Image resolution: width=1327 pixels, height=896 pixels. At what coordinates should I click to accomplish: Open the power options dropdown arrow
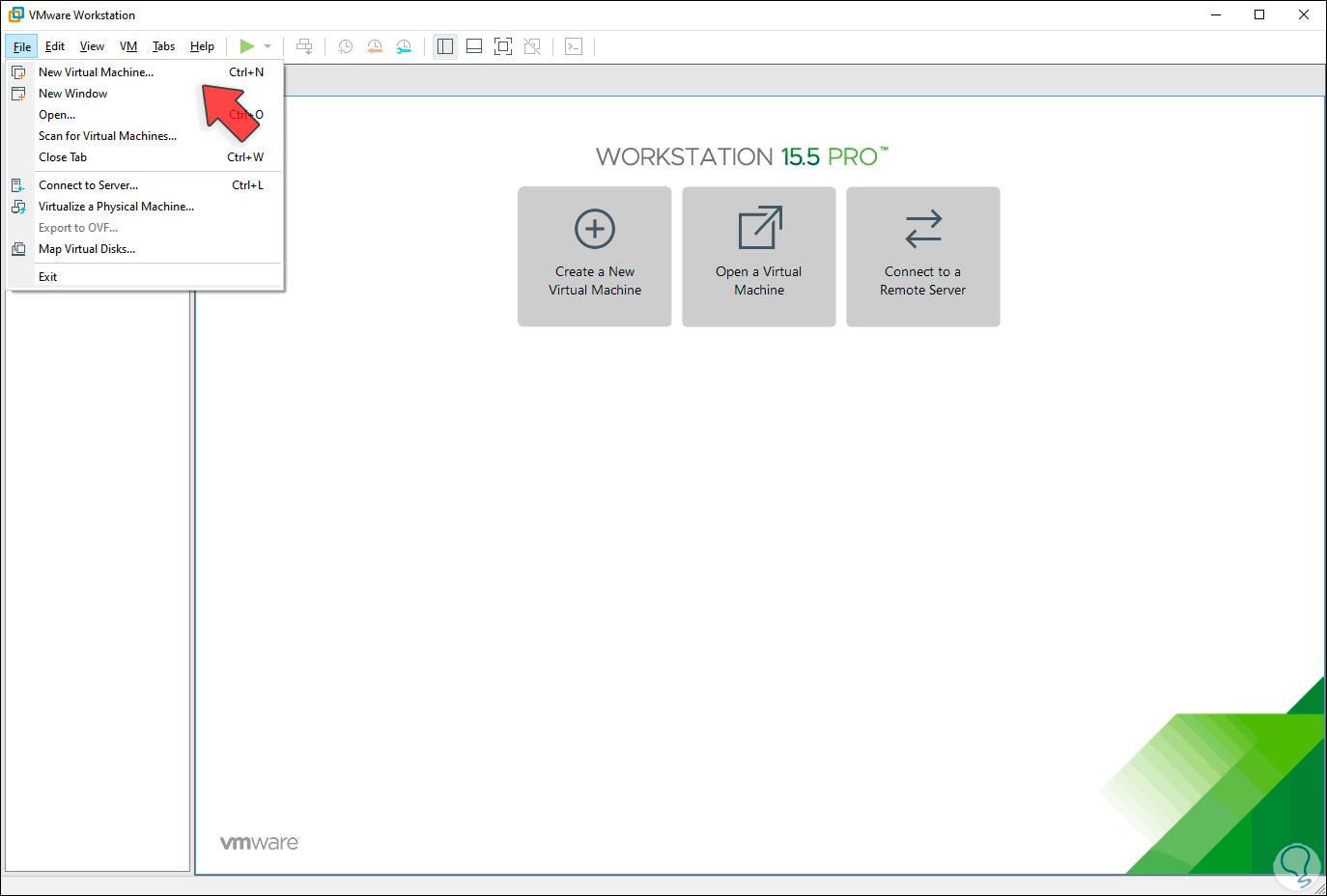268,46
